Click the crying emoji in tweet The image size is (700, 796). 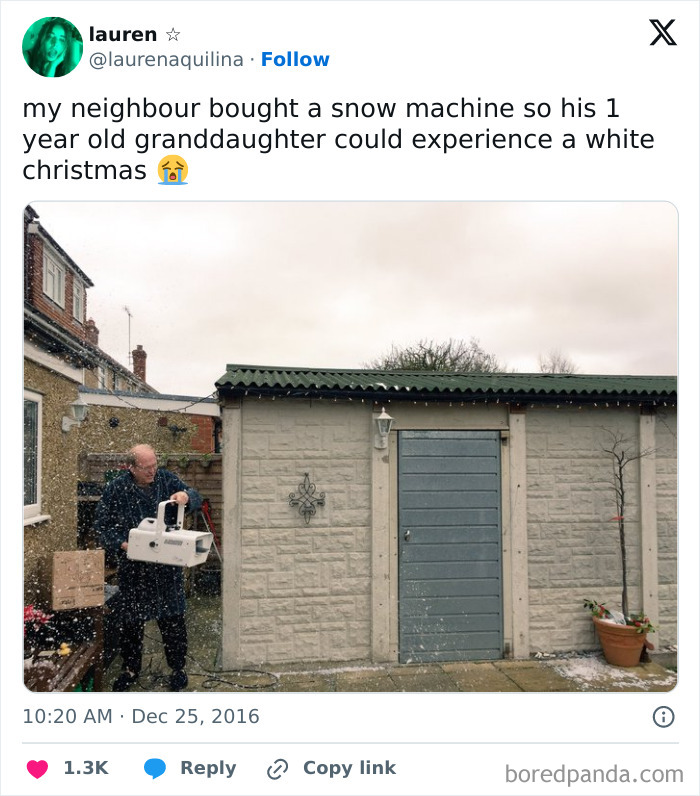click(x=173, y=170)
